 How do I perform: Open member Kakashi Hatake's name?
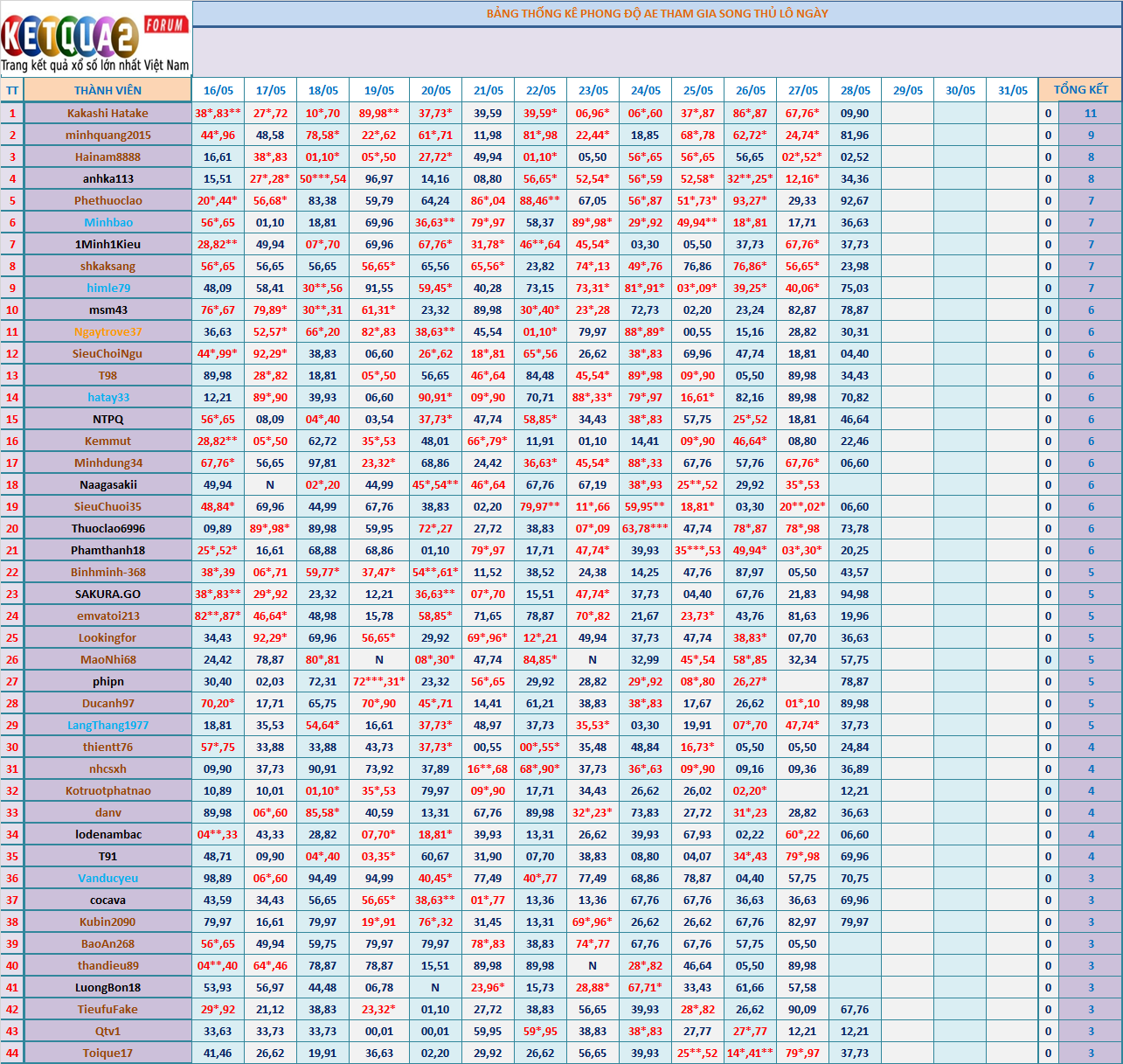click(107, 113)
